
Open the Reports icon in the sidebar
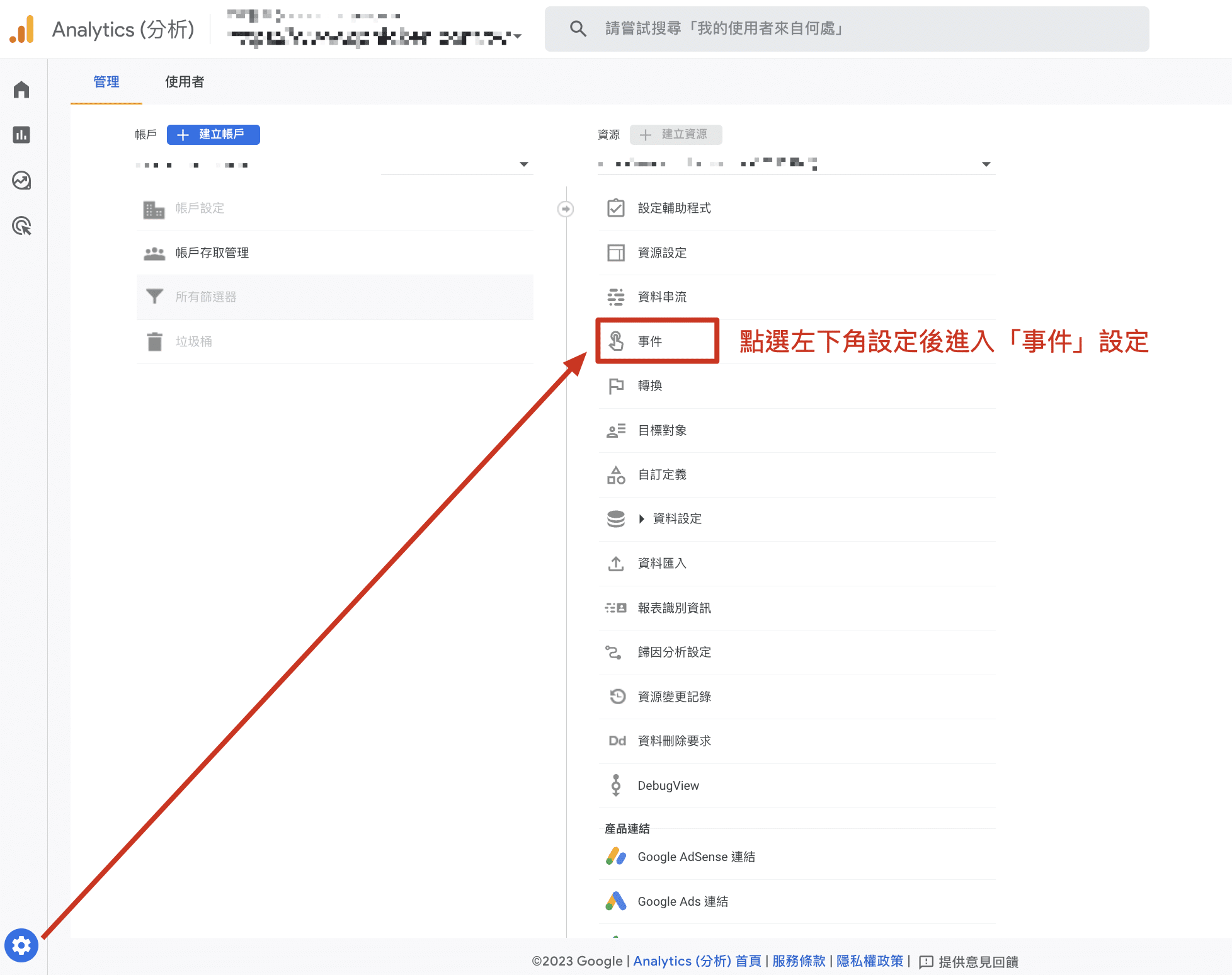21,135
